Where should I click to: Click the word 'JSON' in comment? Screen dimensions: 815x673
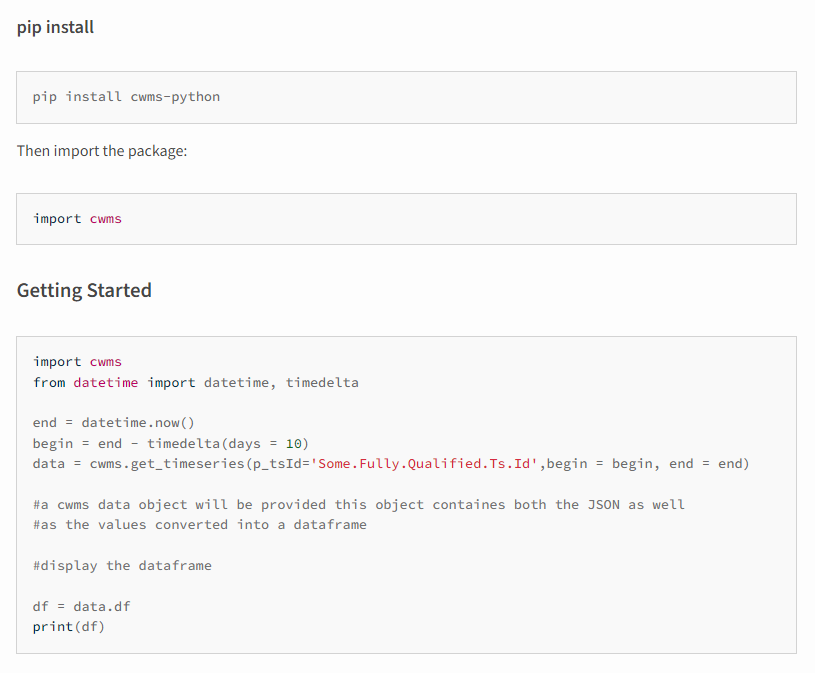pyautogui.click(x=603, y=505)
